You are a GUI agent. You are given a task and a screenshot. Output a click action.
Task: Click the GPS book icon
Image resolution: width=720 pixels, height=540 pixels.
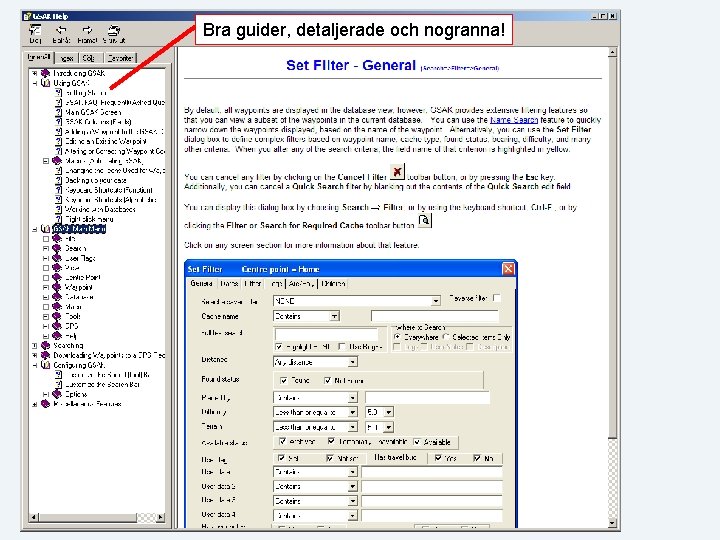[x=56, y=326]
